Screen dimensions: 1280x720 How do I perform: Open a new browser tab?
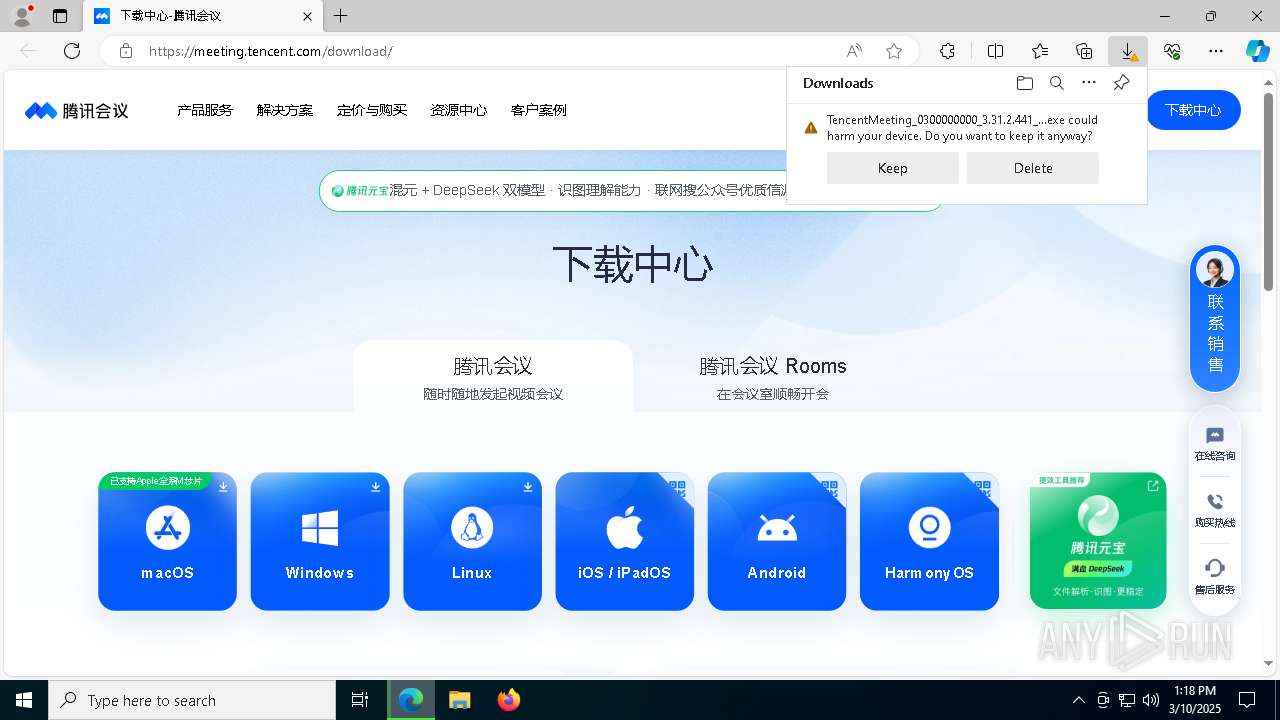[341, 16]
